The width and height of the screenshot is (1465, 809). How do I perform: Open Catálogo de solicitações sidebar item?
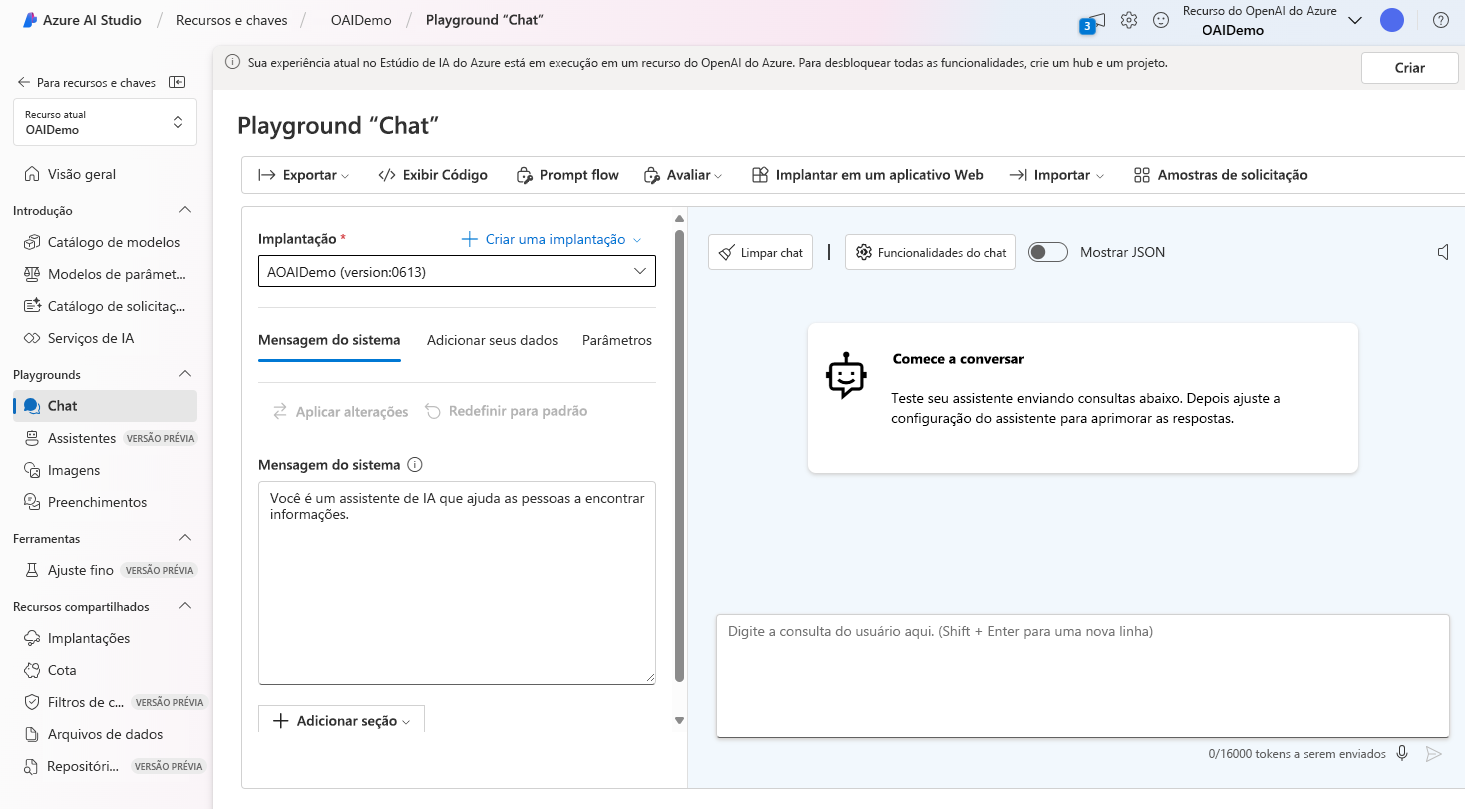(x=105, y=306)
